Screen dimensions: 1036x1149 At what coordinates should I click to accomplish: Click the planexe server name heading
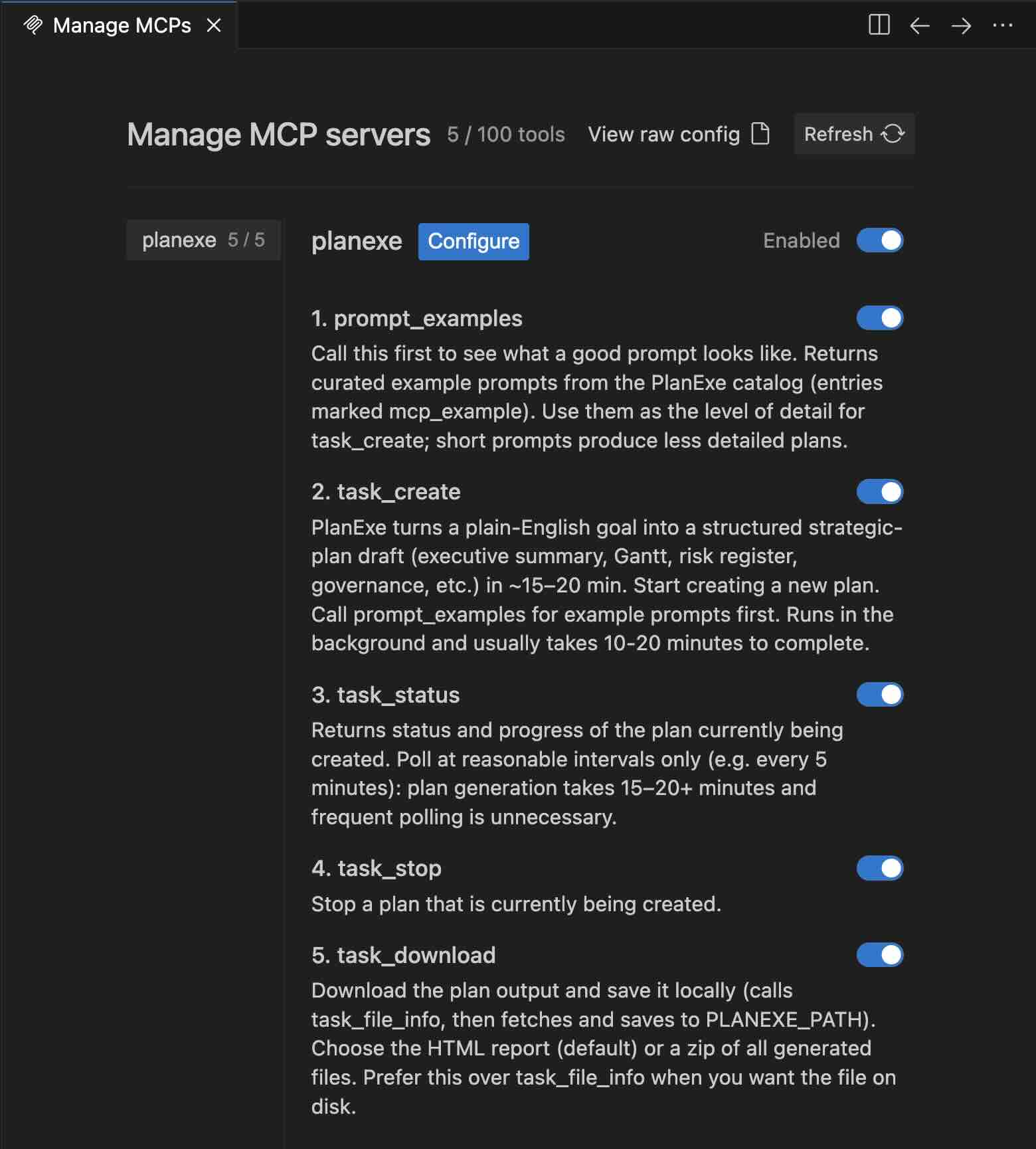[x=357, y=241]
